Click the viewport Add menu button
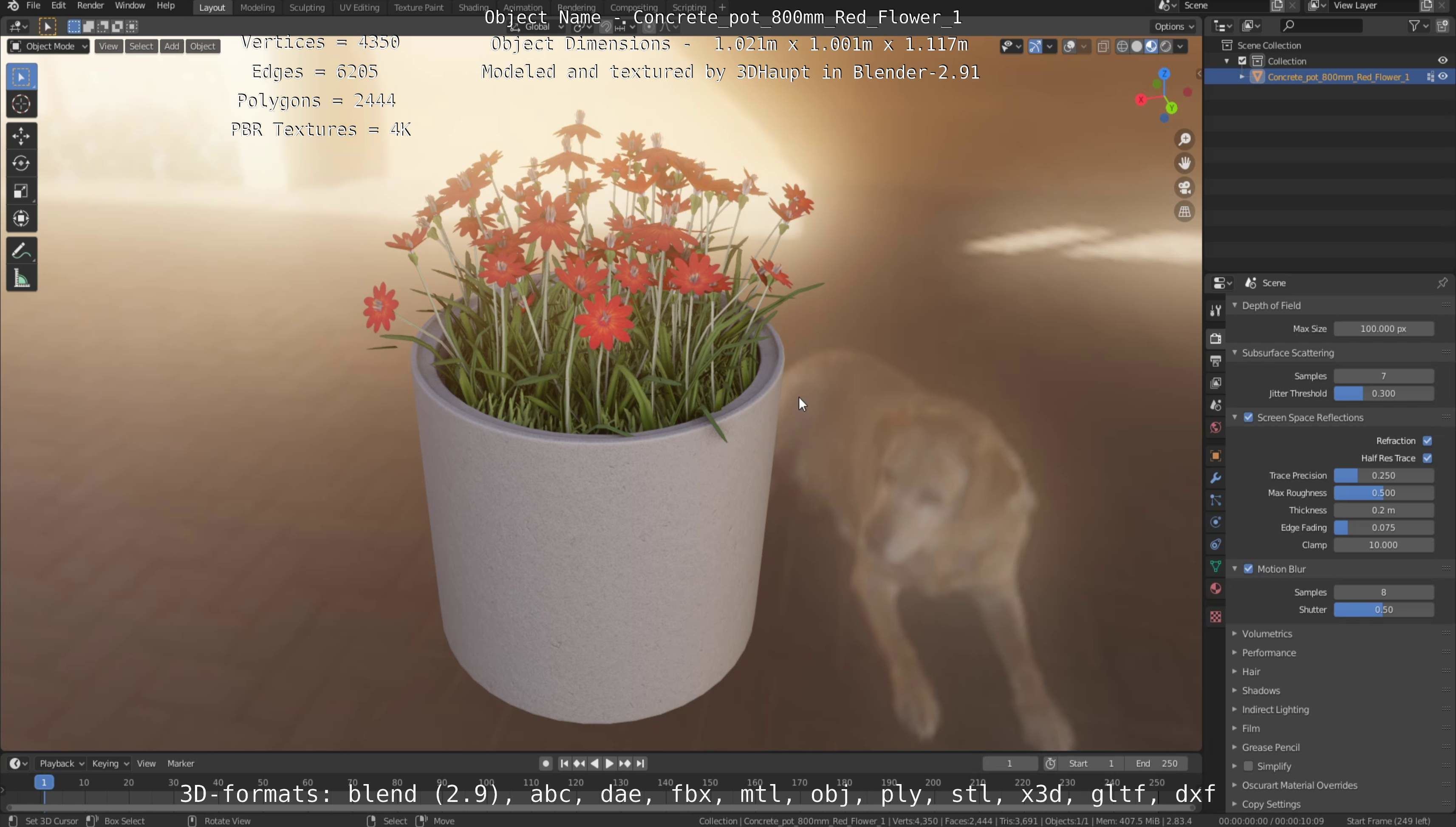This screenshot has height=827, width=1456. pos(172,47)
